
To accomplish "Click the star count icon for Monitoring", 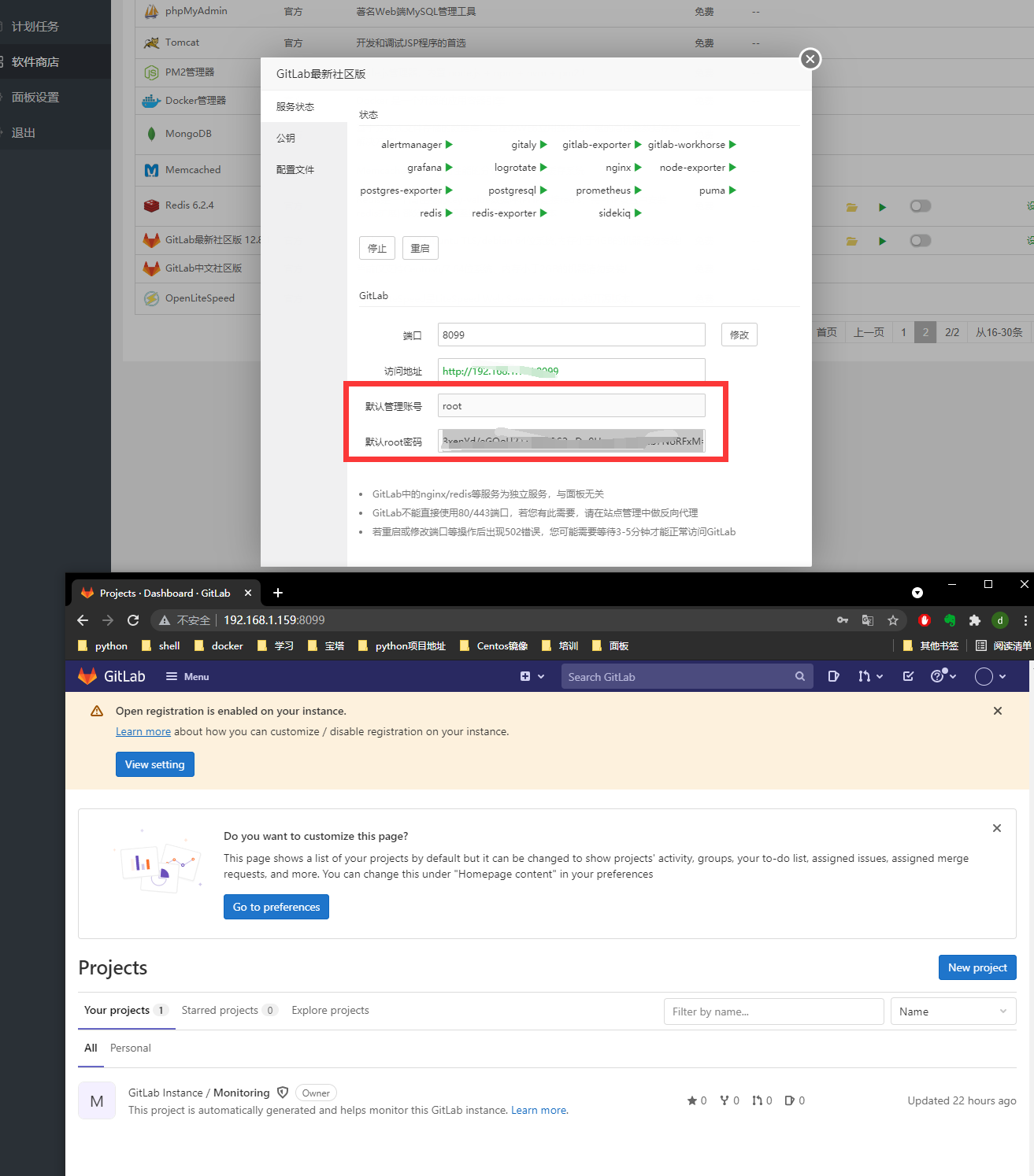I will [x=697, y=1100].
